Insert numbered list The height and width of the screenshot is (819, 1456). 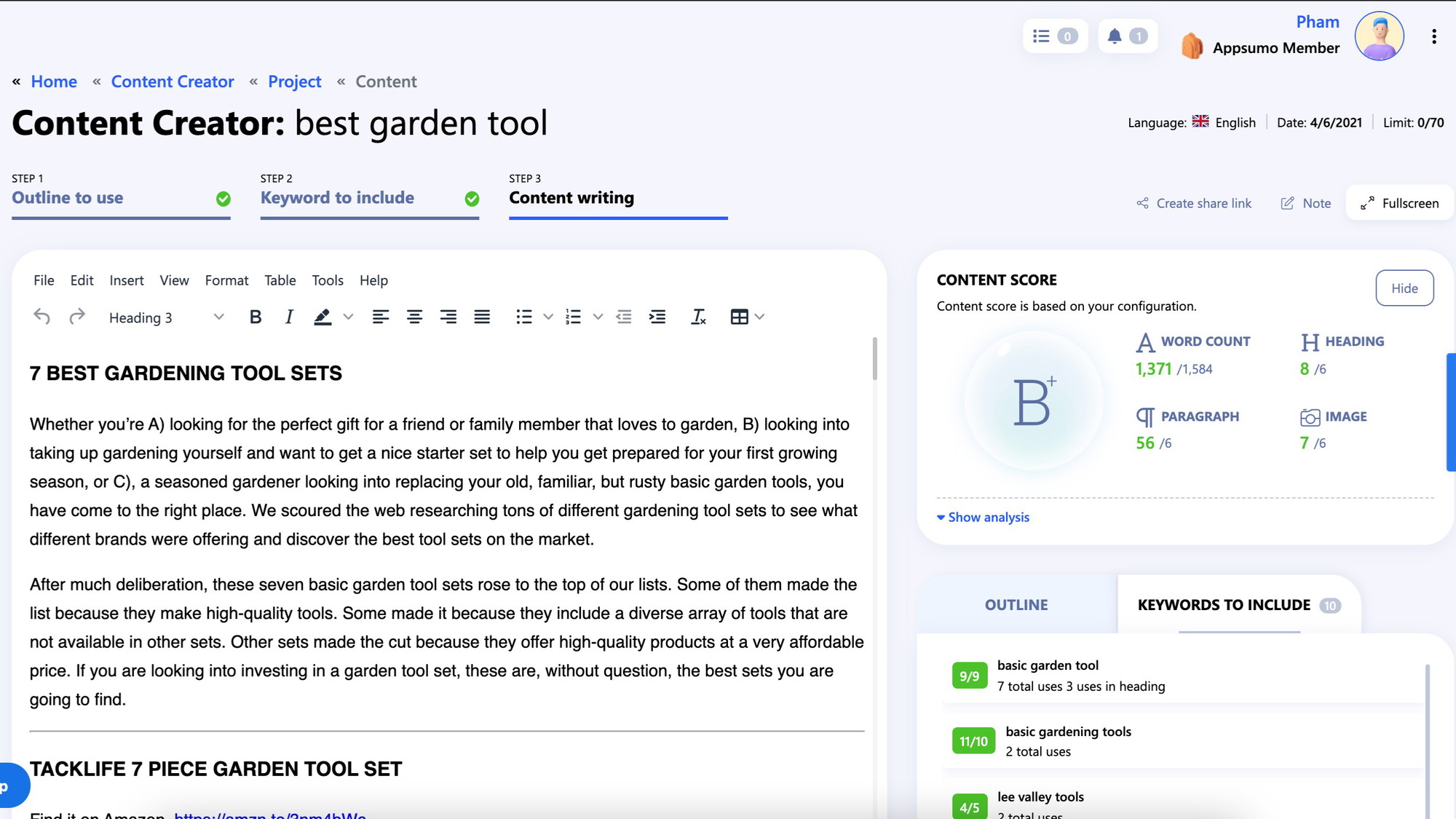(x=574, y=317)
